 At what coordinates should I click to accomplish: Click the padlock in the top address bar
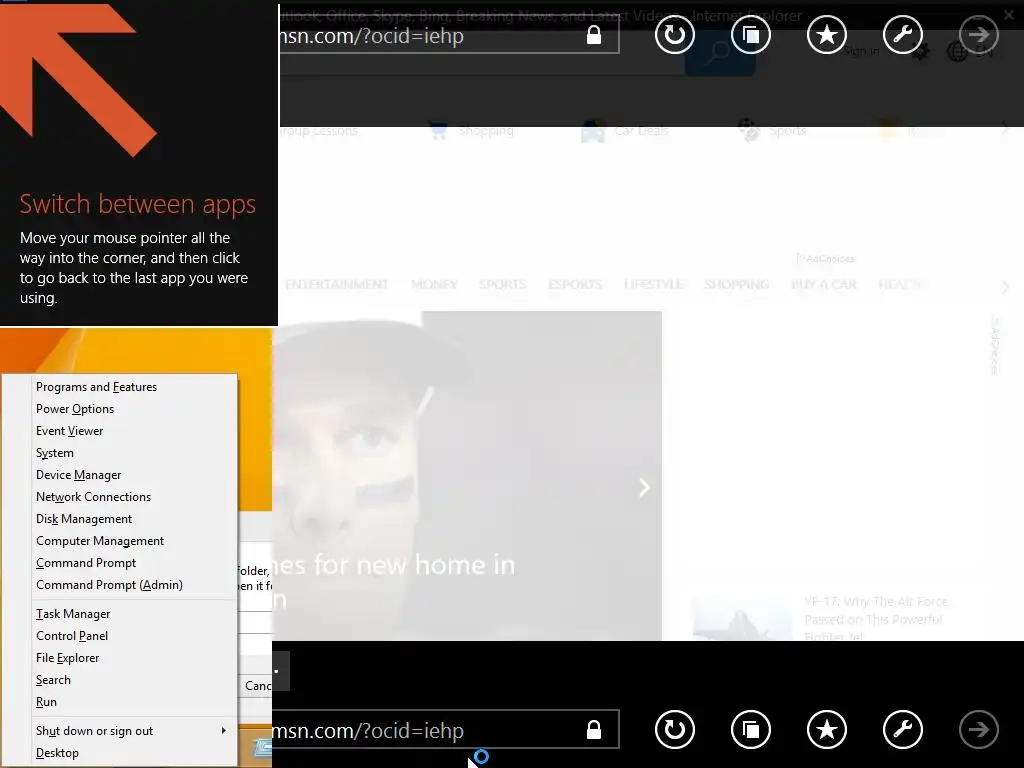[x=594, y=35]
